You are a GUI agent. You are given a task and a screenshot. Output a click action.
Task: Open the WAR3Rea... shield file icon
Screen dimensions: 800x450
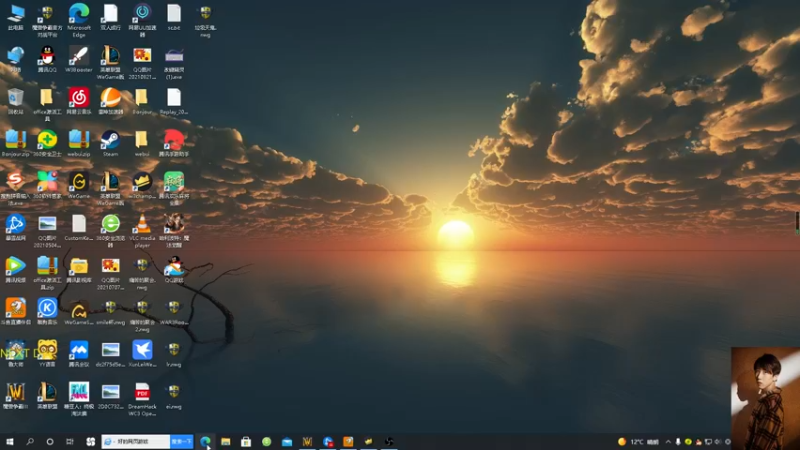pos(173,312)
